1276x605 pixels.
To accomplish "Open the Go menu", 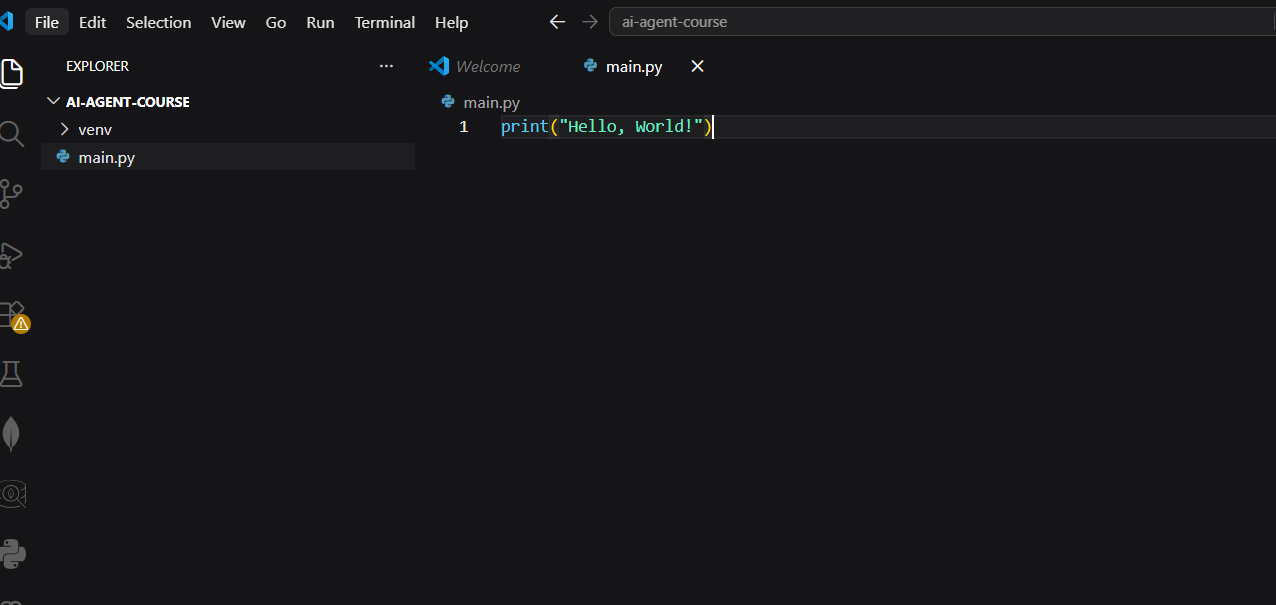I will (276, 22).
